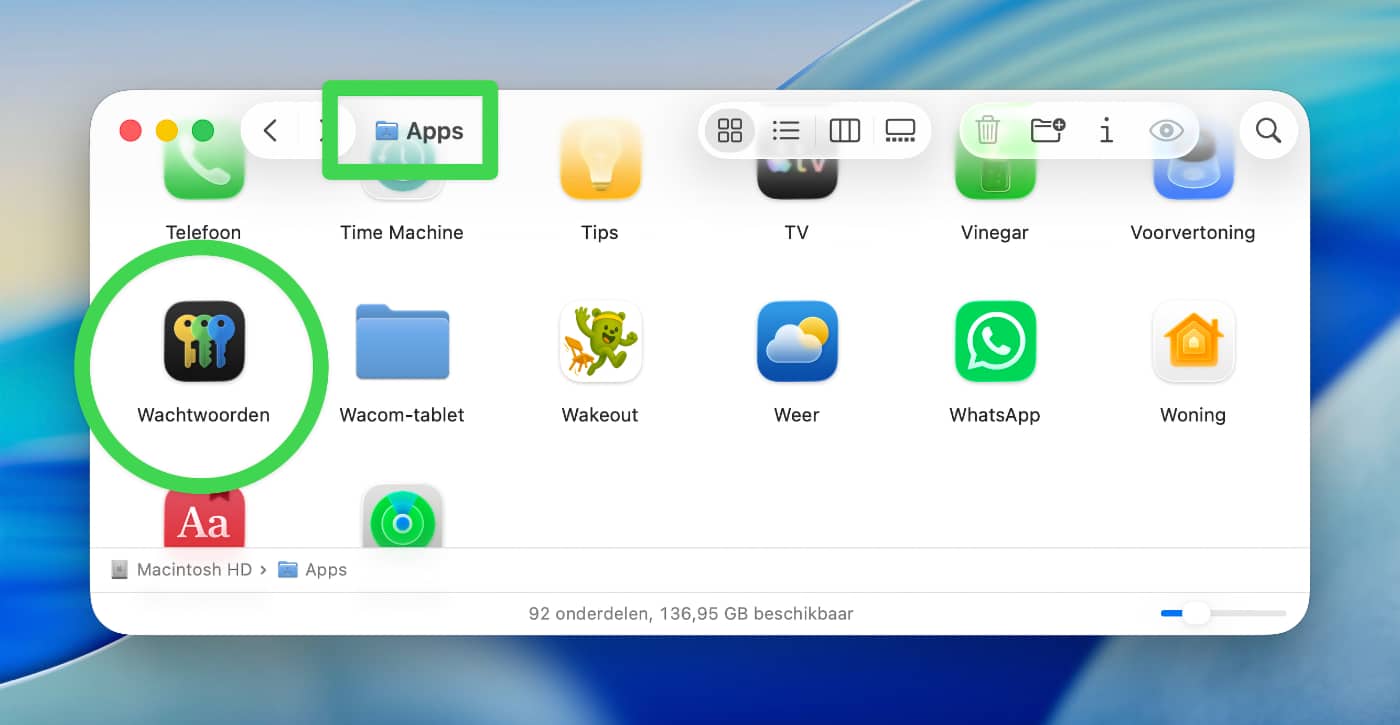The height and width of the screenshot is (725, 1400).
Task: Launch the Wakeout app
Action: point(600,341)
